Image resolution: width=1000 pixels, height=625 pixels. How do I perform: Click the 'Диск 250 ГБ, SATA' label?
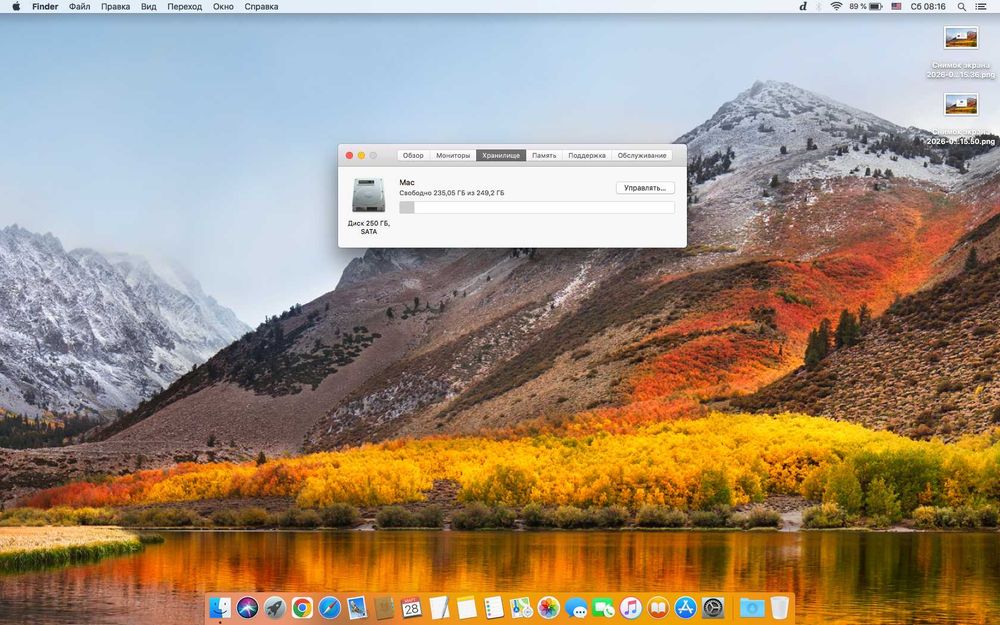click(369, 228)
